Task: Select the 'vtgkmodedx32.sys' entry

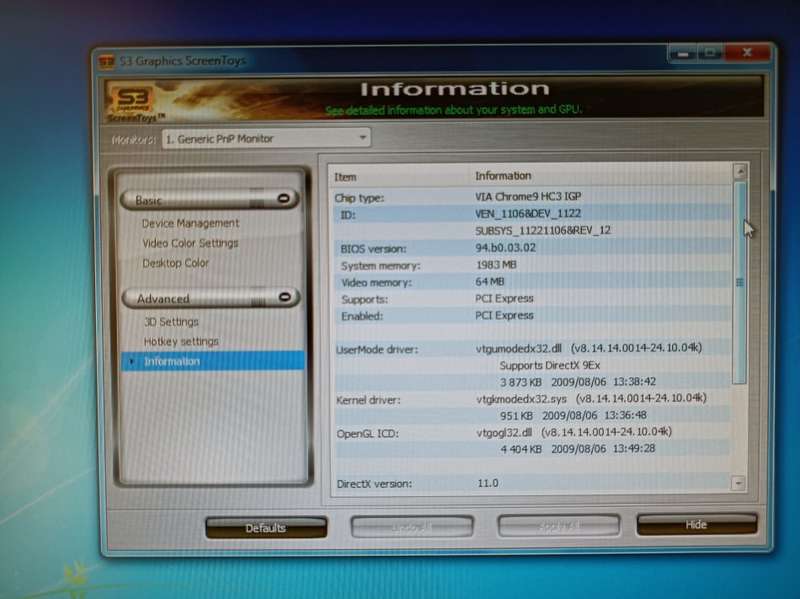Action: 521,398
